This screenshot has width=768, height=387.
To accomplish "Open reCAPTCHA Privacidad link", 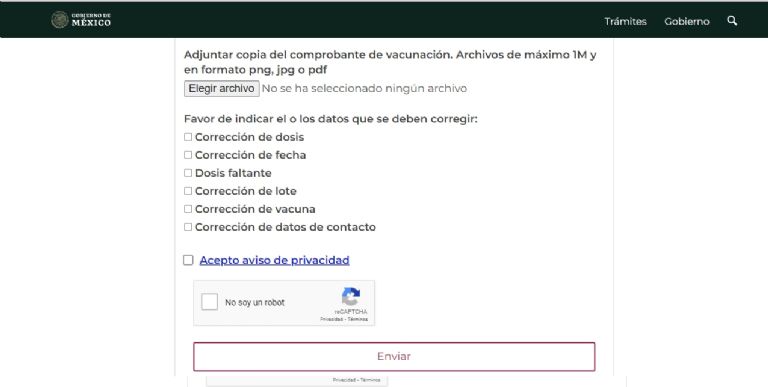I will 331,319.
